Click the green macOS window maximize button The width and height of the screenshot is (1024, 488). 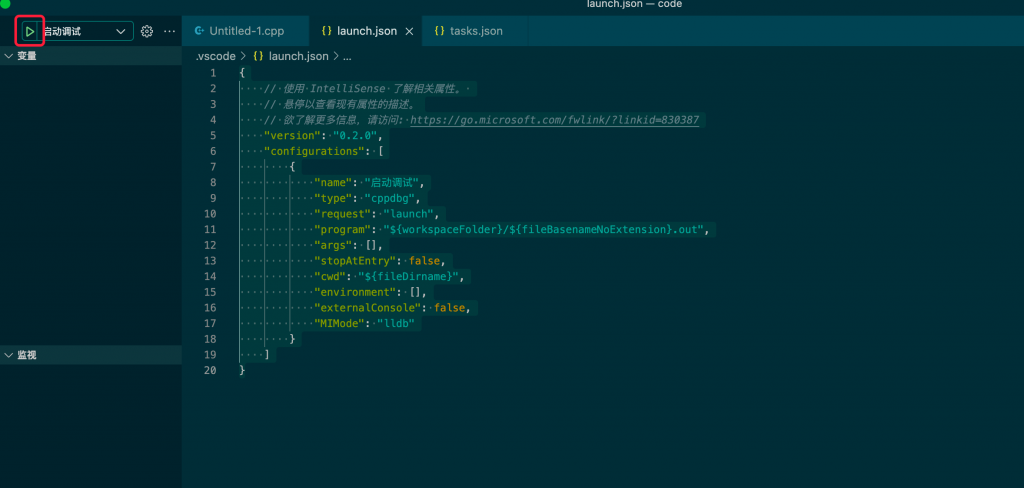[x=5, y=4]
